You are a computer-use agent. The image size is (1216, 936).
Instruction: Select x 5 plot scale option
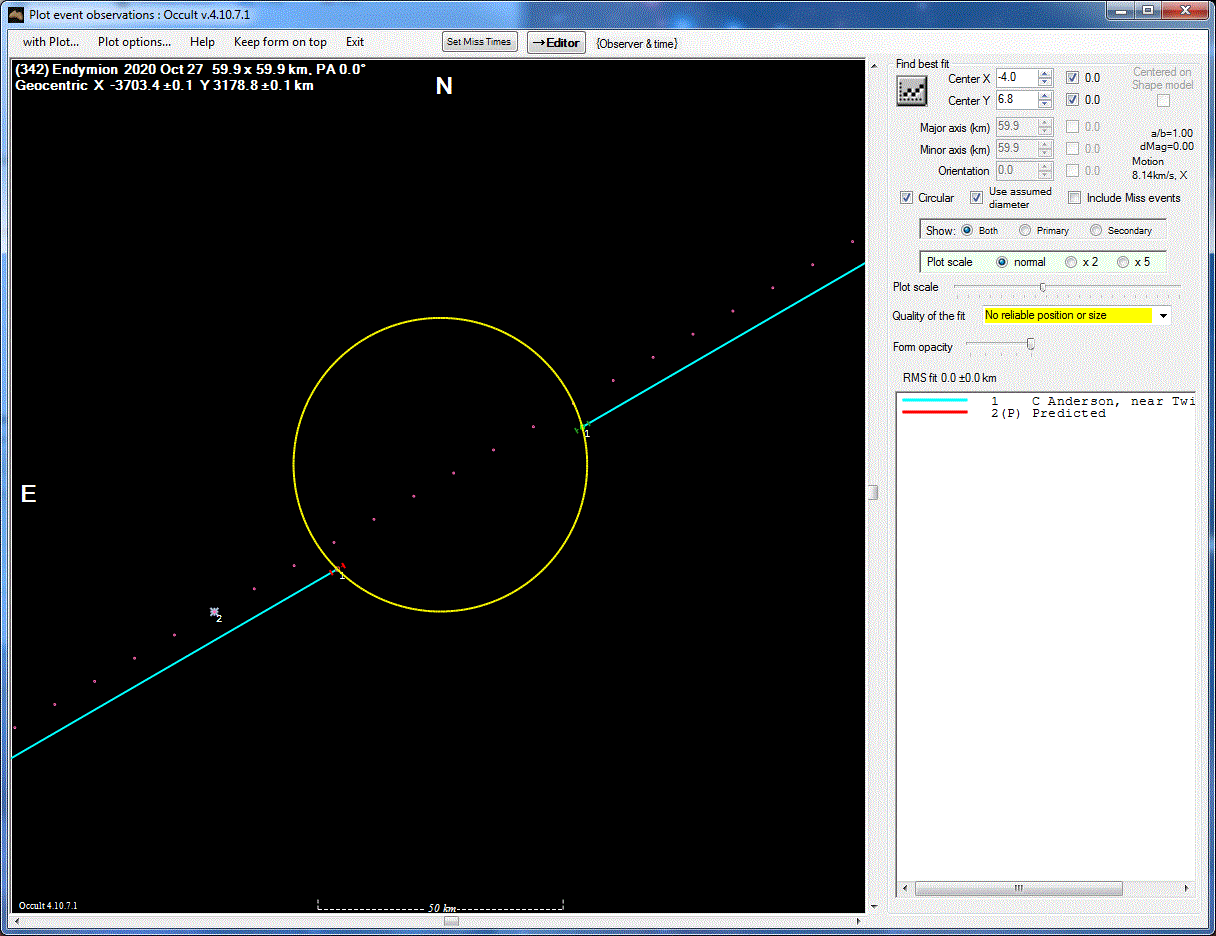coord(1123,262)
